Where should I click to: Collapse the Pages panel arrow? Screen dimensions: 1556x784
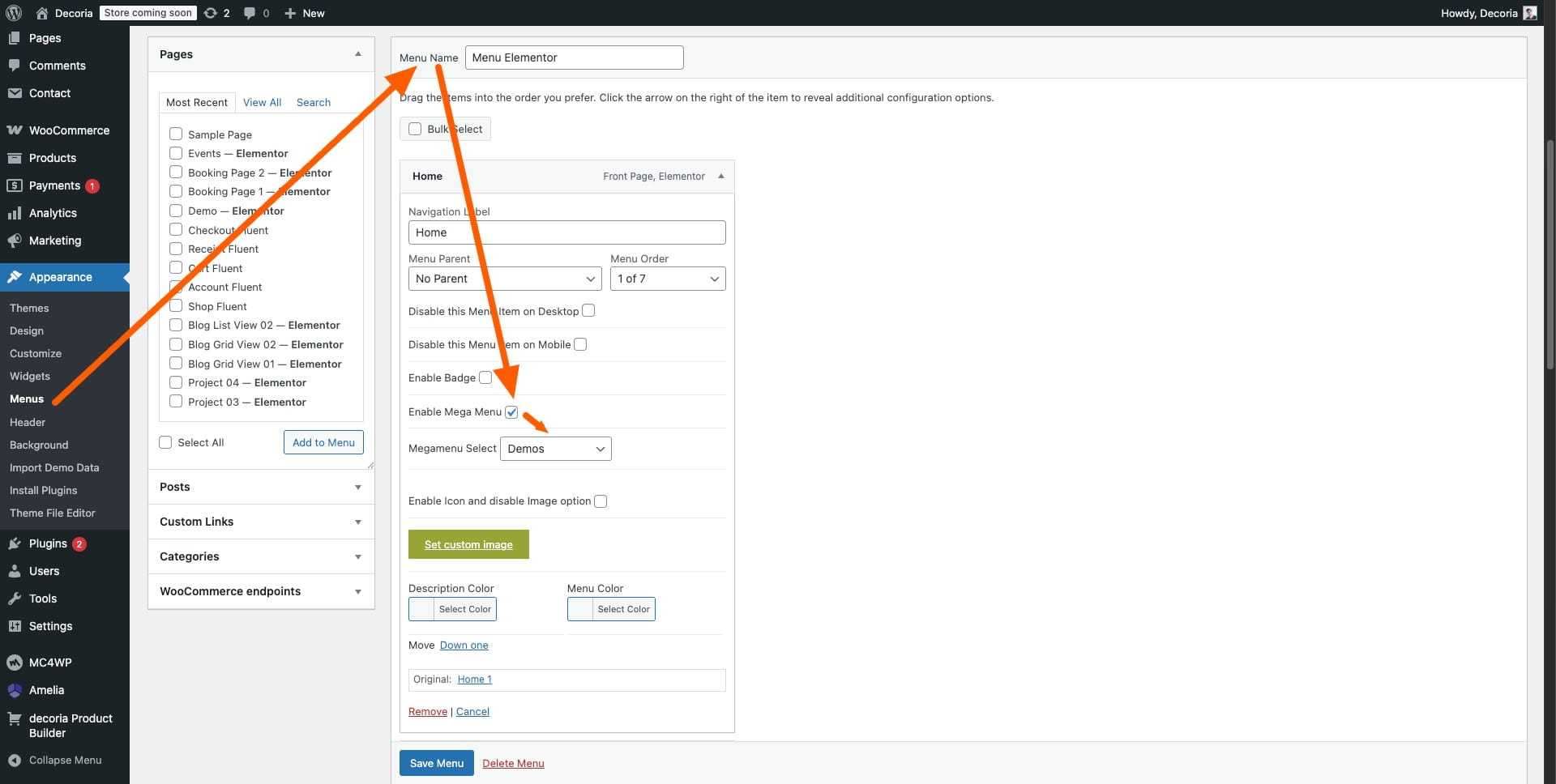358,54
